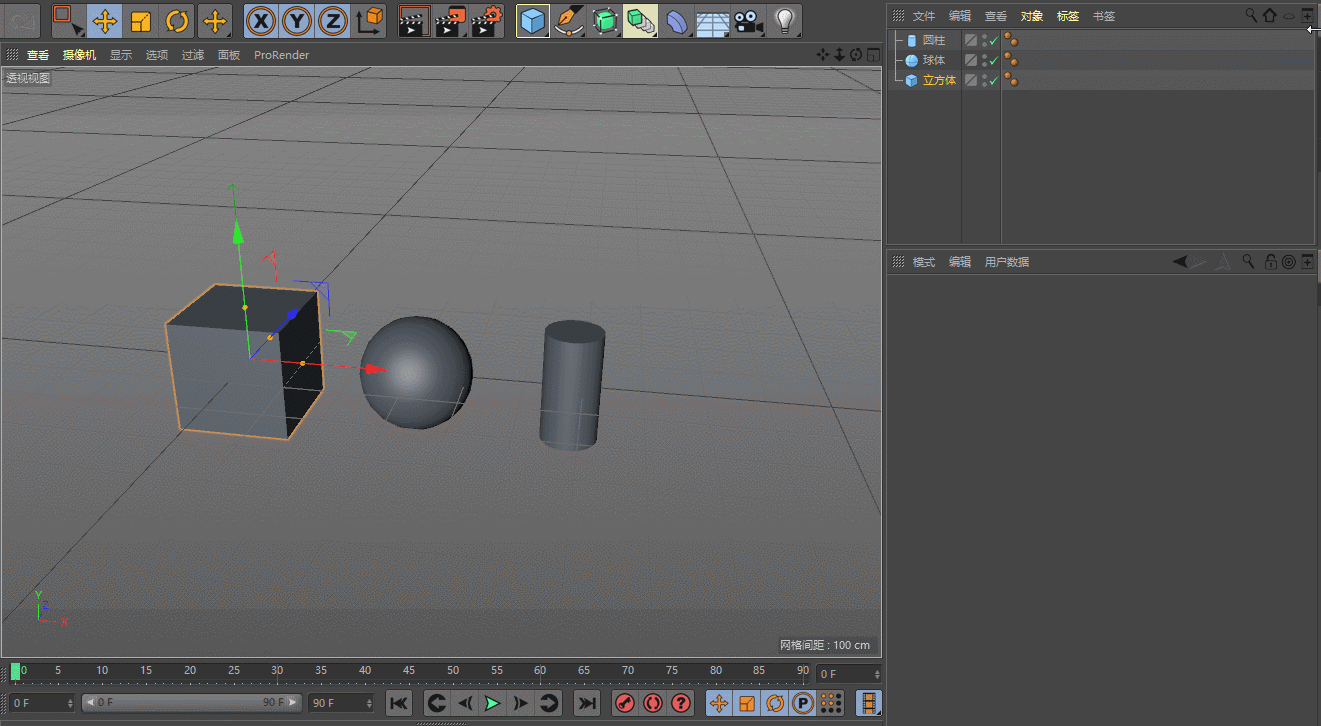Screen dimensions: 1321x726
Task: Click the Render to Picture Viewer icon
Action: tap(451, 20)
